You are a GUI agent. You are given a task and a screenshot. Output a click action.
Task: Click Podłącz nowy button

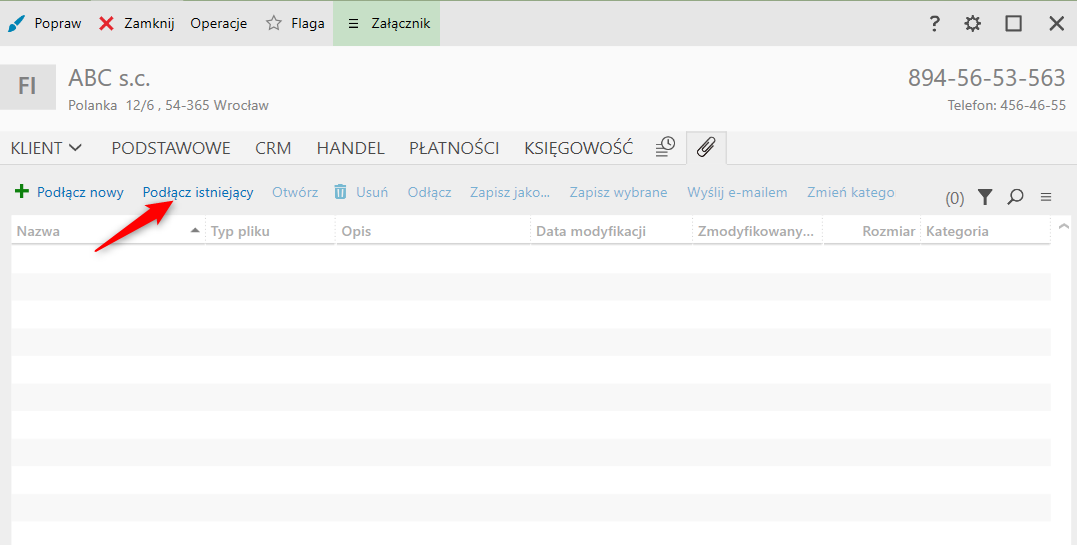tap(70, 192)
